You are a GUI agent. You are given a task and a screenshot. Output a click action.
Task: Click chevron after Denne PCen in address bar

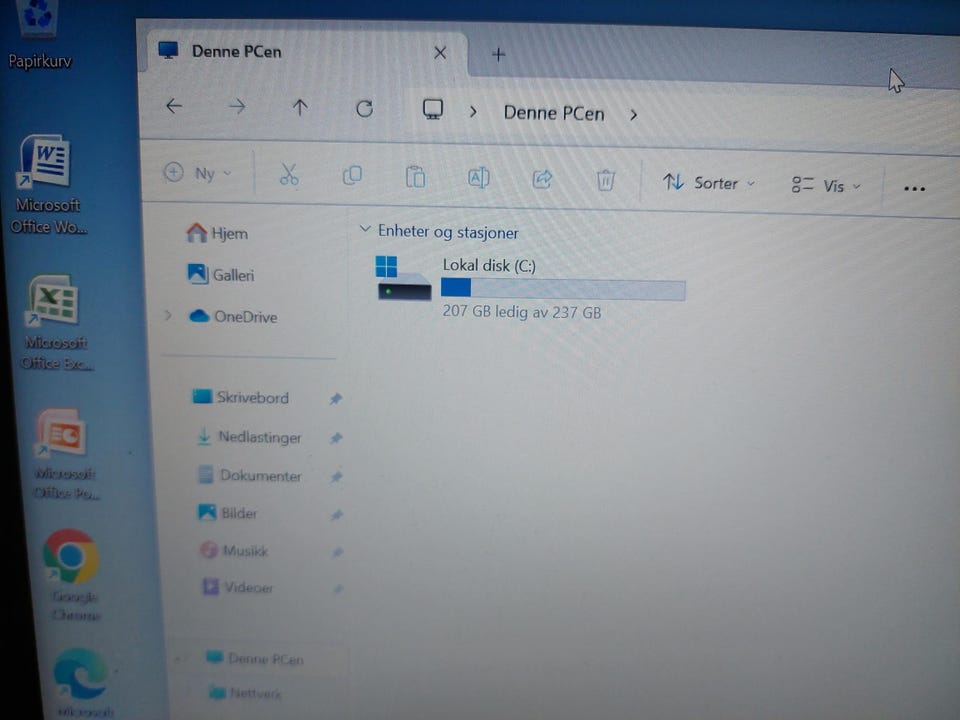[634, 114]
